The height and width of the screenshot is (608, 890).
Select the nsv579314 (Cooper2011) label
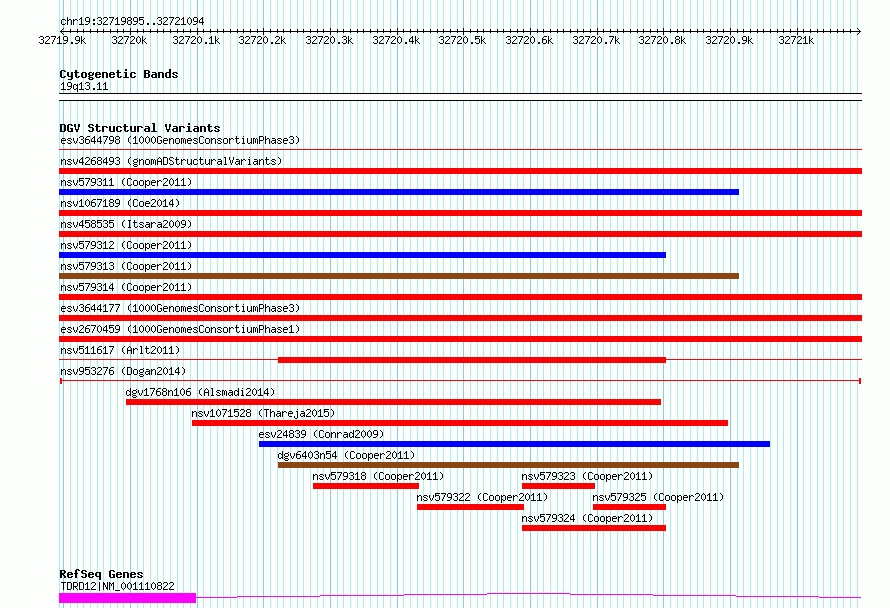point(126,287)
